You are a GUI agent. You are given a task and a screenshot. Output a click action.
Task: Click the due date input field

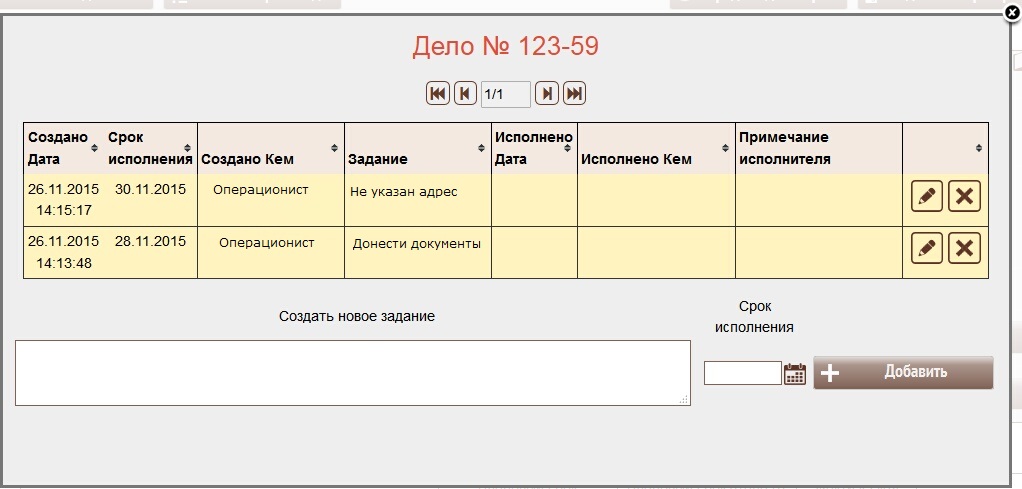click(742, 373)
